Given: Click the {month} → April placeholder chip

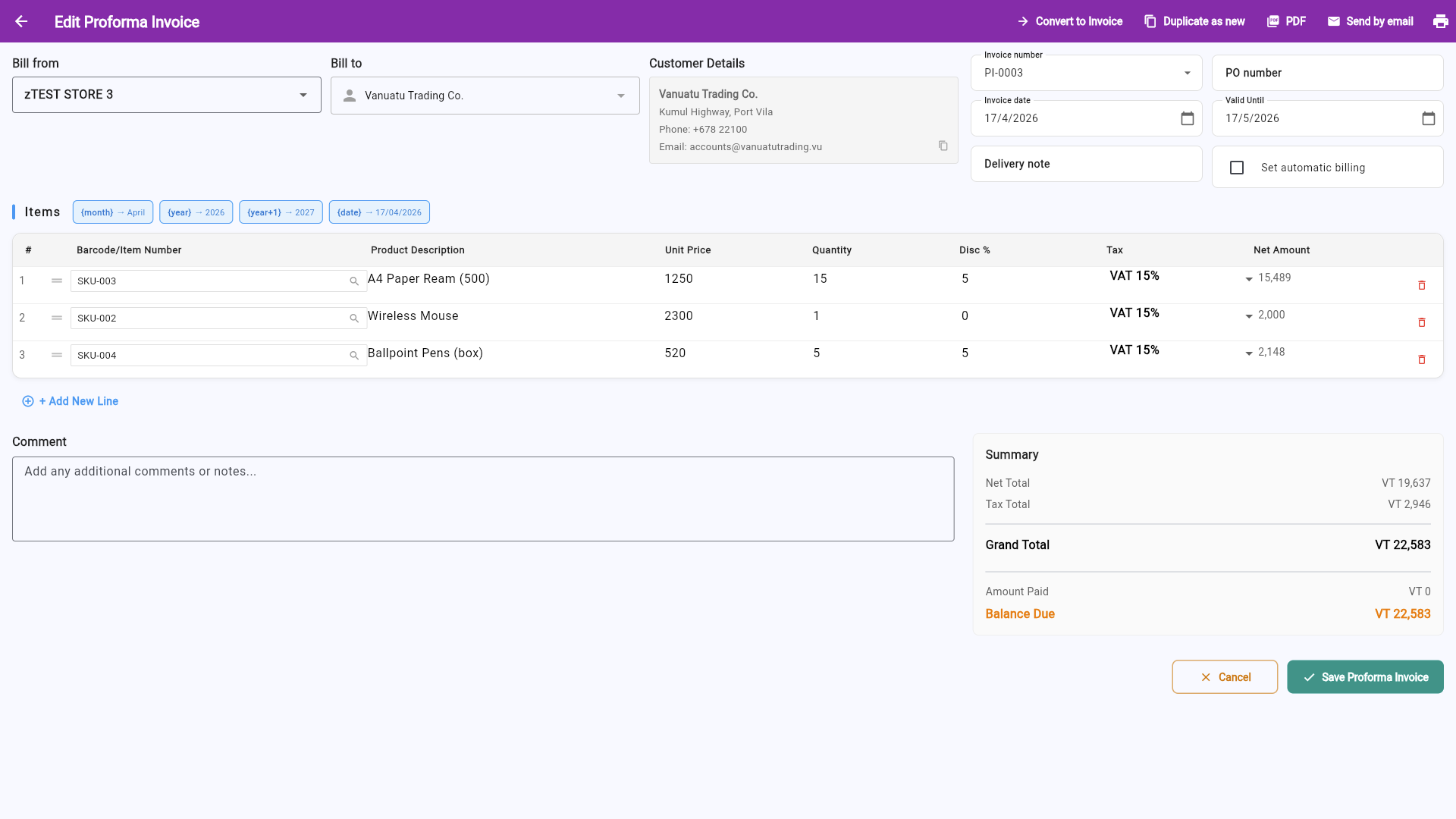Looking at the screenshot, I should [113, 212].
